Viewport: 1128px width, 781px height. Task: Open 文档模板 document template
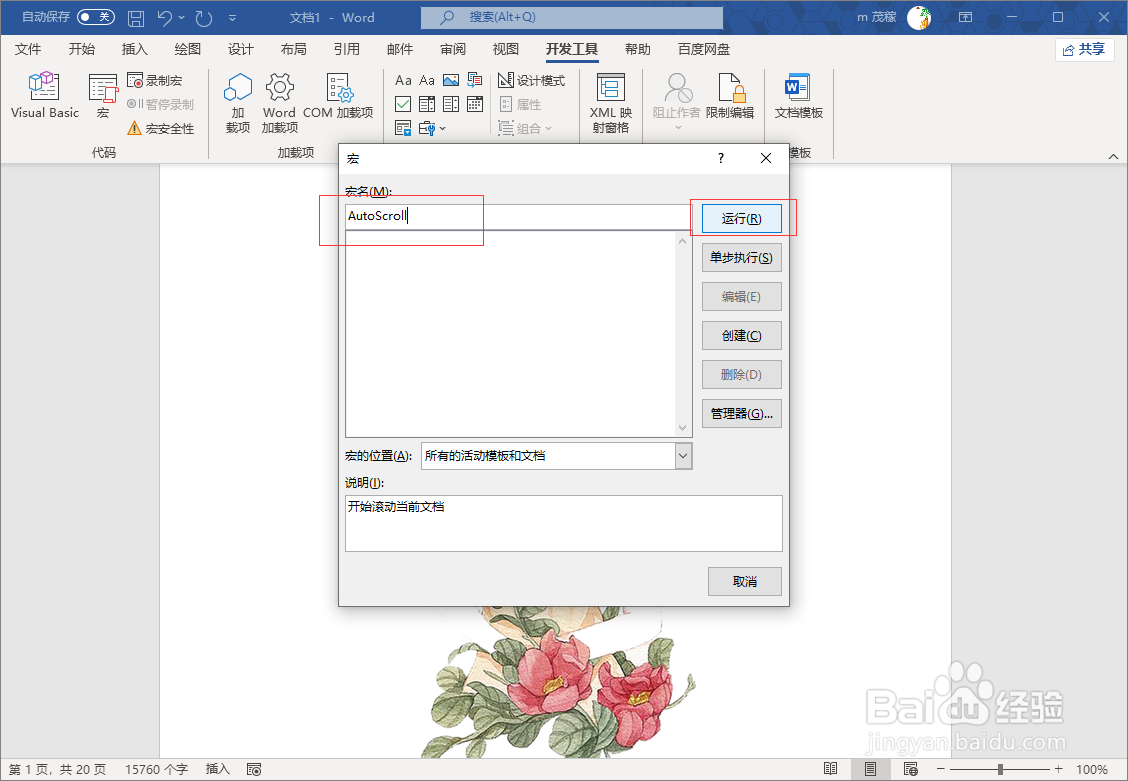point(799,95)
